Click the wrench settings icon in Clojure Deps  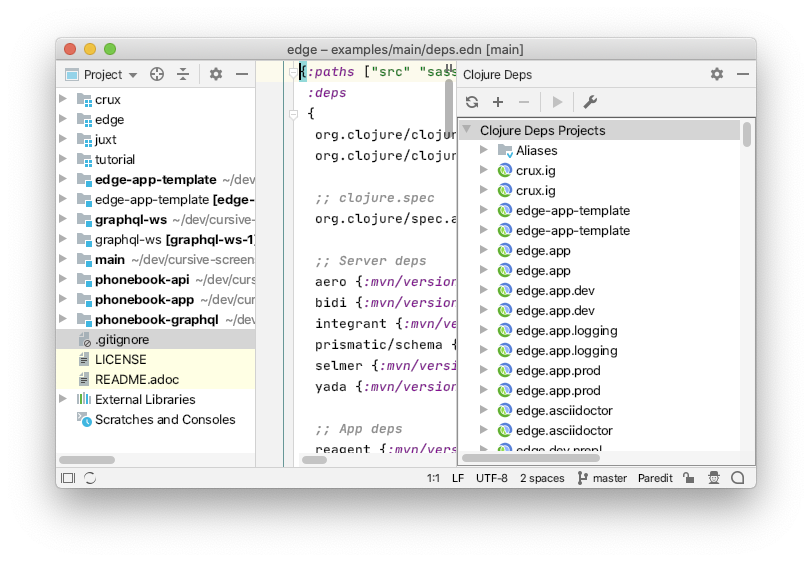pyautogui.click(x=590, y=102)
